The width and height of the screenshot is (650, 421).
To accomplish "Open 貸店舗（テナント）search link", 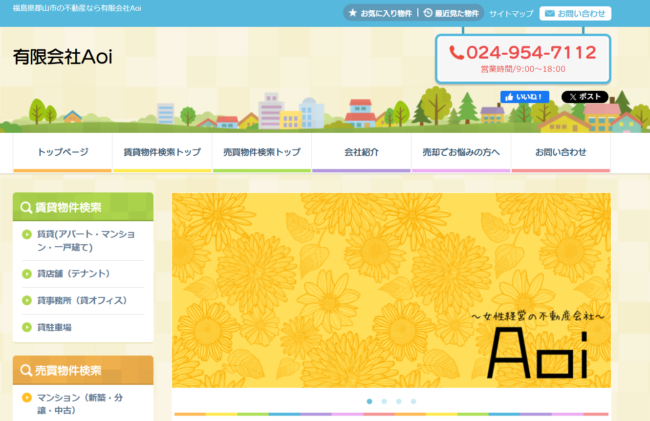I will click(73, 274).
